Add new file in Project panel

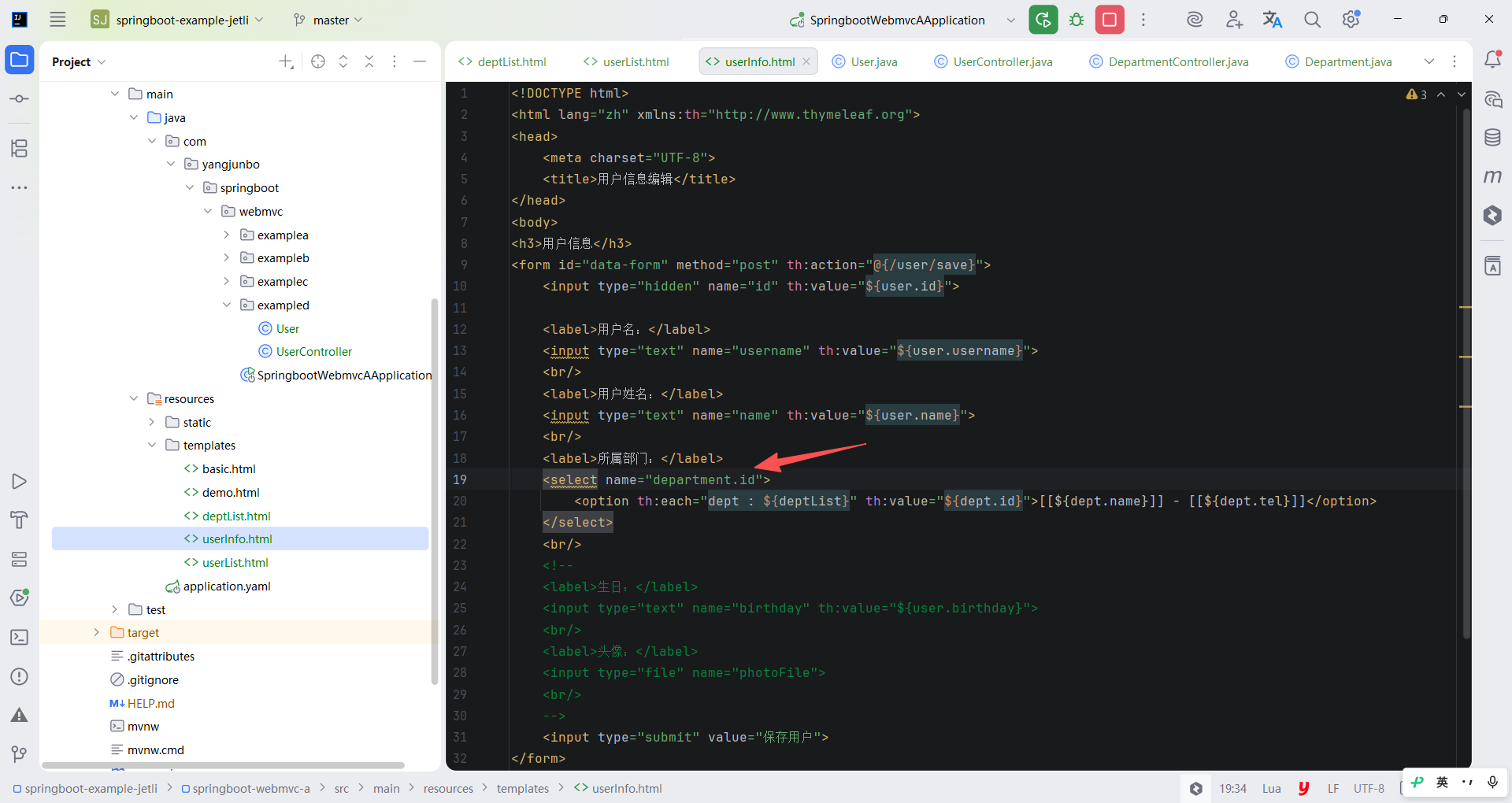286,61
